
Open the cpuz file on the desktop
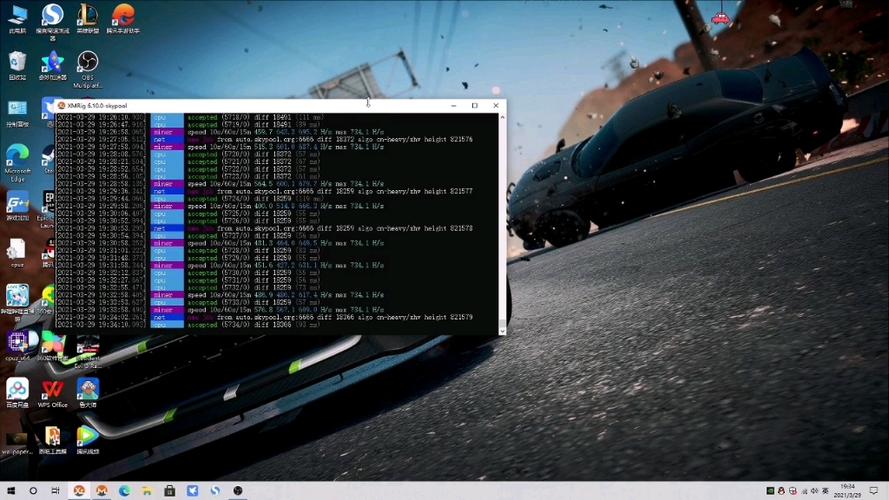[x=17, y=253]
